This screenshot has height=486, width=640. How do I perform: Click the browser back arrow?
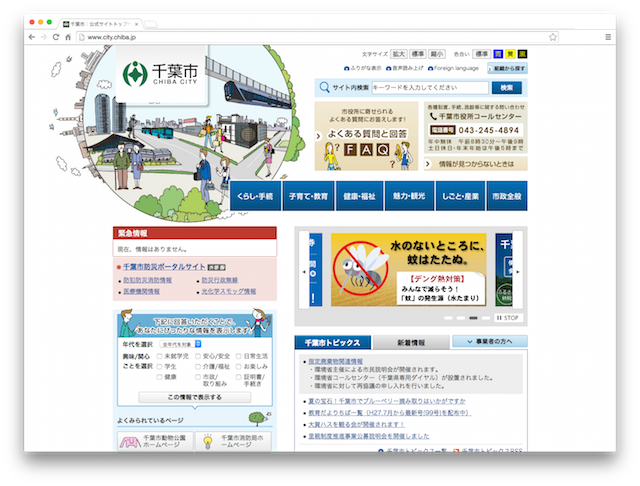[32, 37]
